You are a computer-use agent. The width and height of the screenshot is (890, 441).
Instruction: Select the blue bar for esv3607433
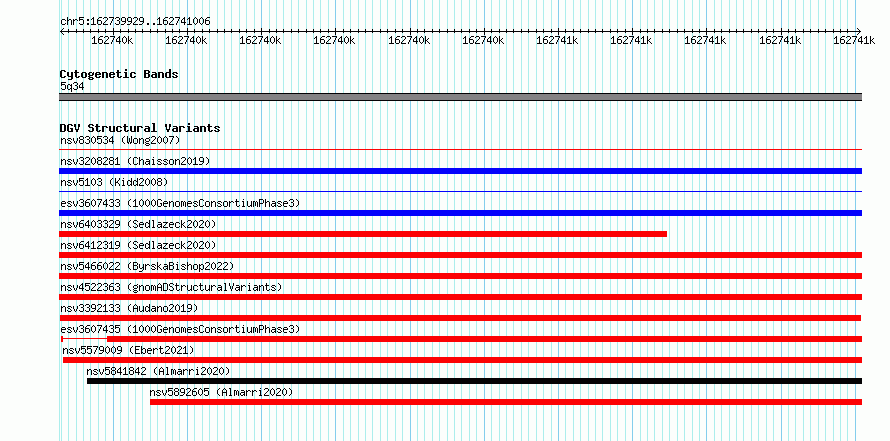pos(460,213)
